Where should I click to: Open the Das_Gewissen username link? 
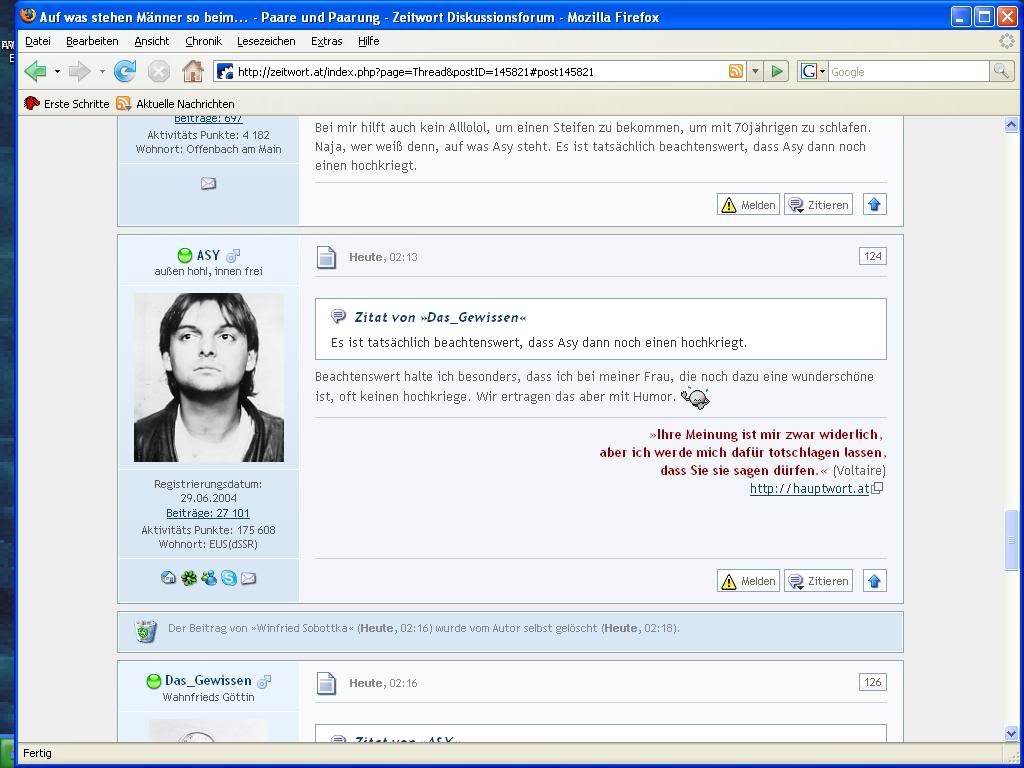point(208,680)
